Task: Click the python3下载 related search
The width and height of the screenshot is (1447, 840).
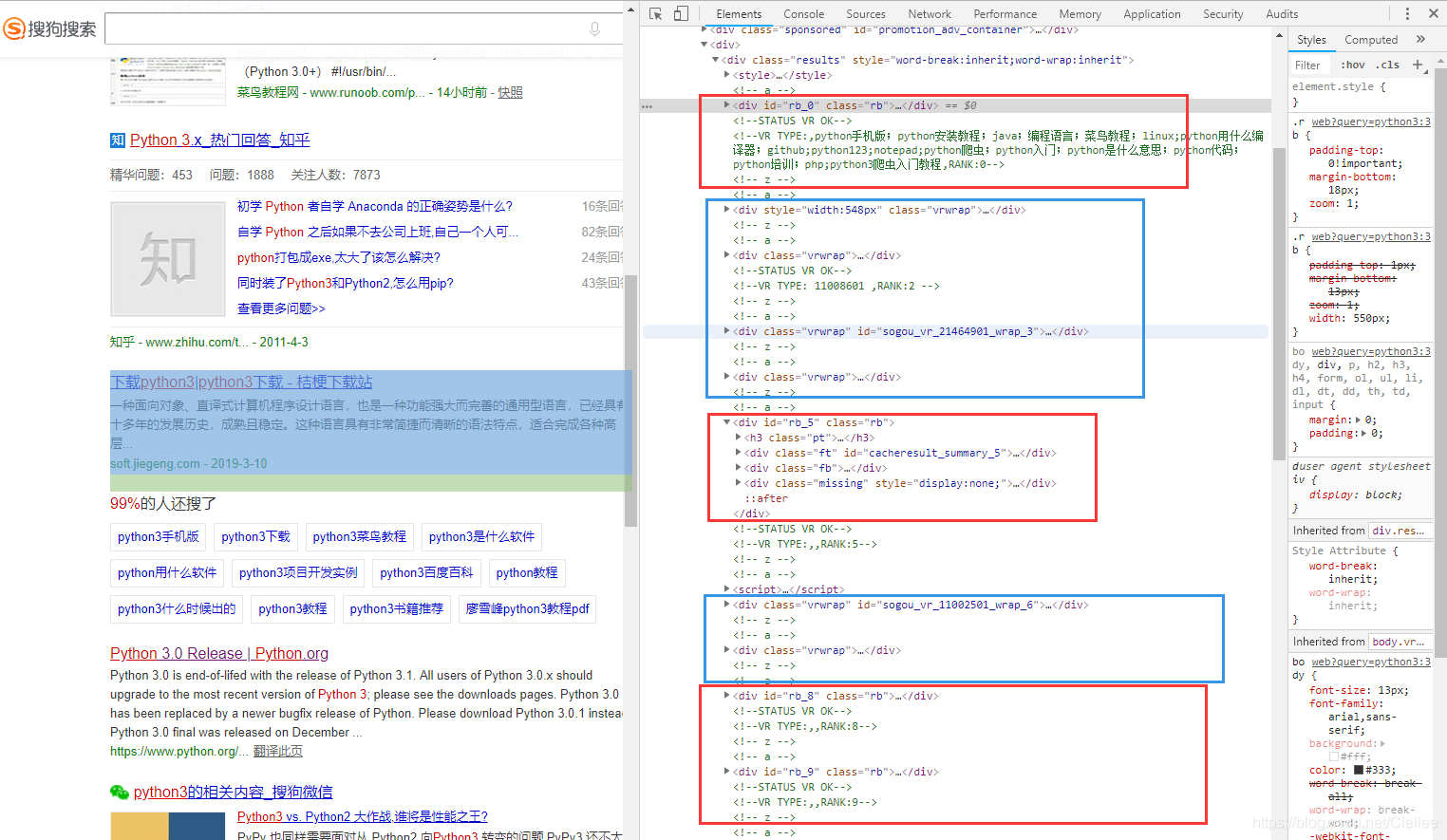Action: tap(255, 537)
